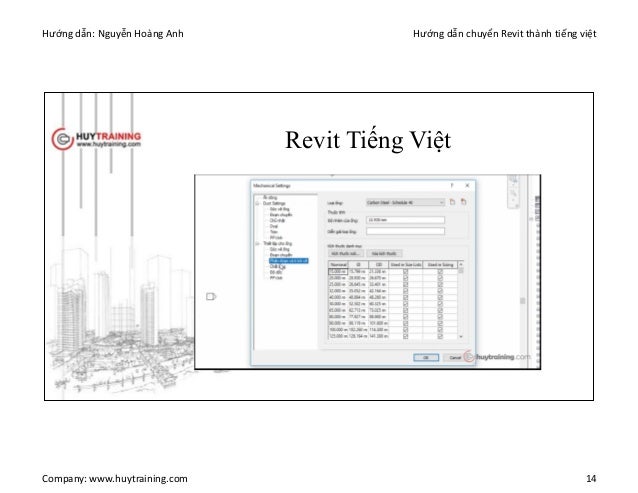Click the Used in Size Lists column header
Viewport: 638px width, 493px height.
[406, 264]
